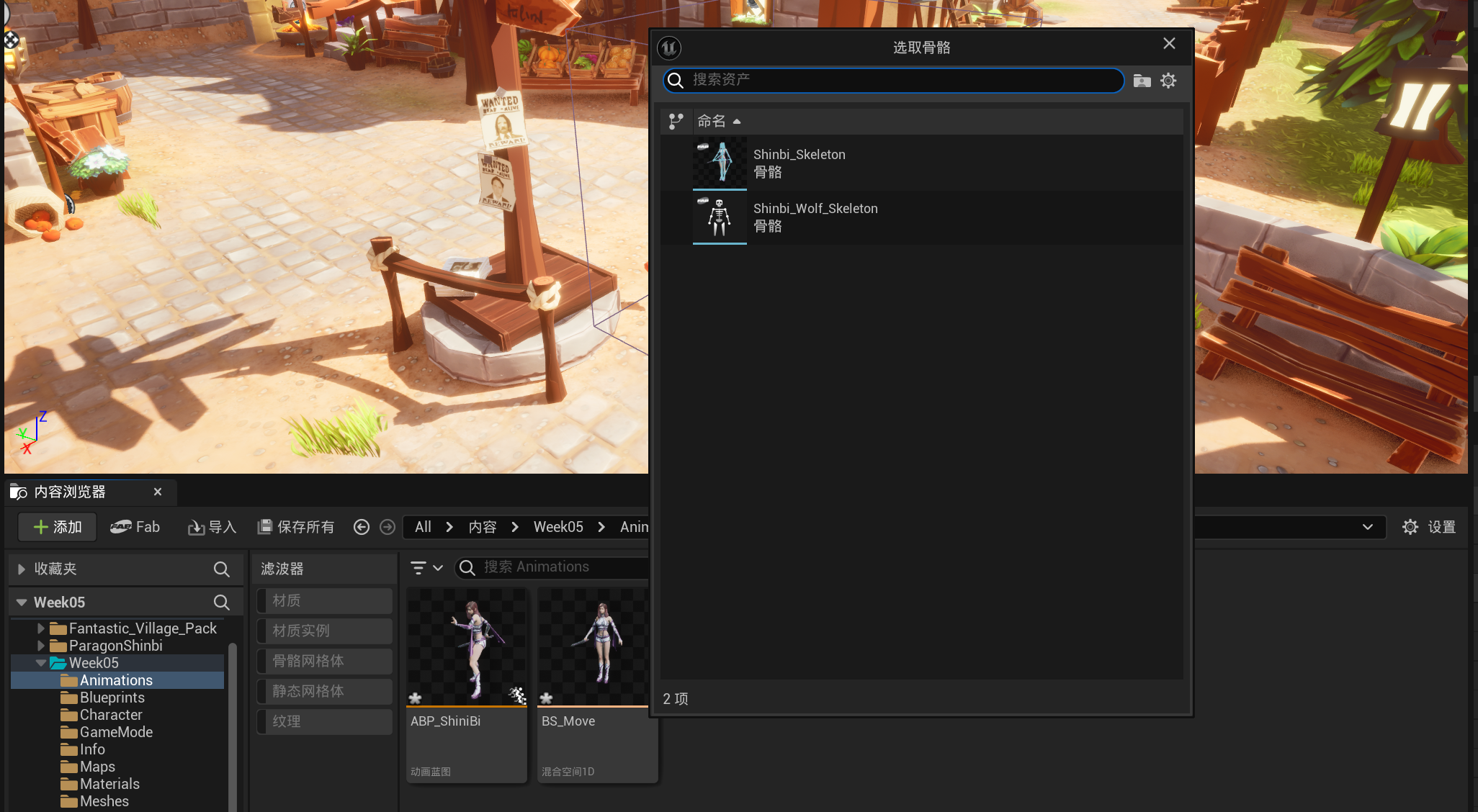
Task: Select the Materials folder
Action: pyautogui.click(x=100, y=784)
